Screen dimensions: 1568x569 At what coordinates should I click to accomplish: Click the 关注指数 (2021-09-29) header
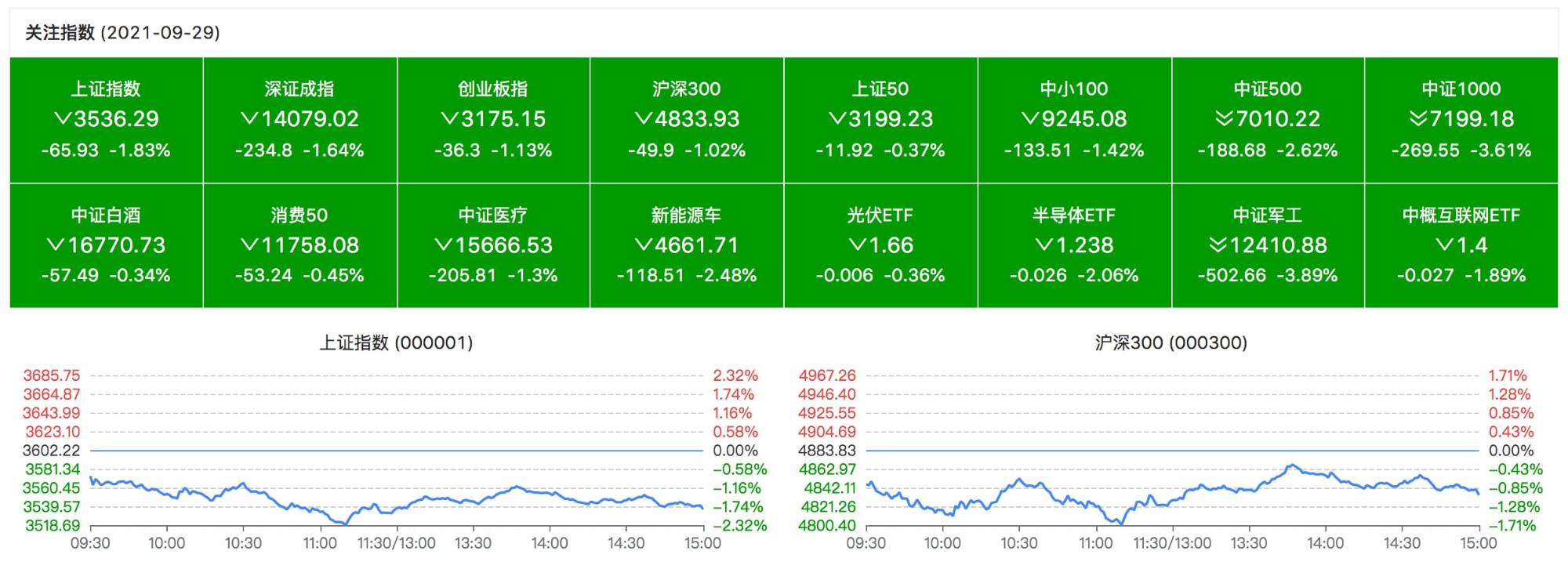[x=122, y=33]
